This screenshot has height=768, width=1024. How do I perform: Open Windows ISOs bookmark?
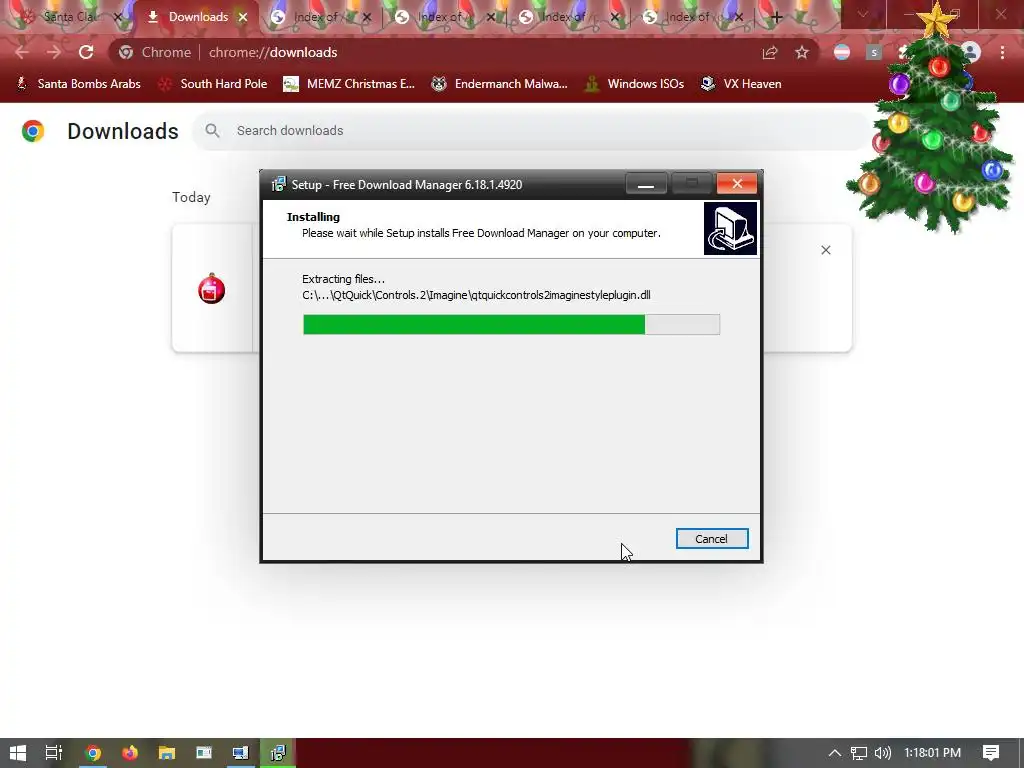click(634, 84)
